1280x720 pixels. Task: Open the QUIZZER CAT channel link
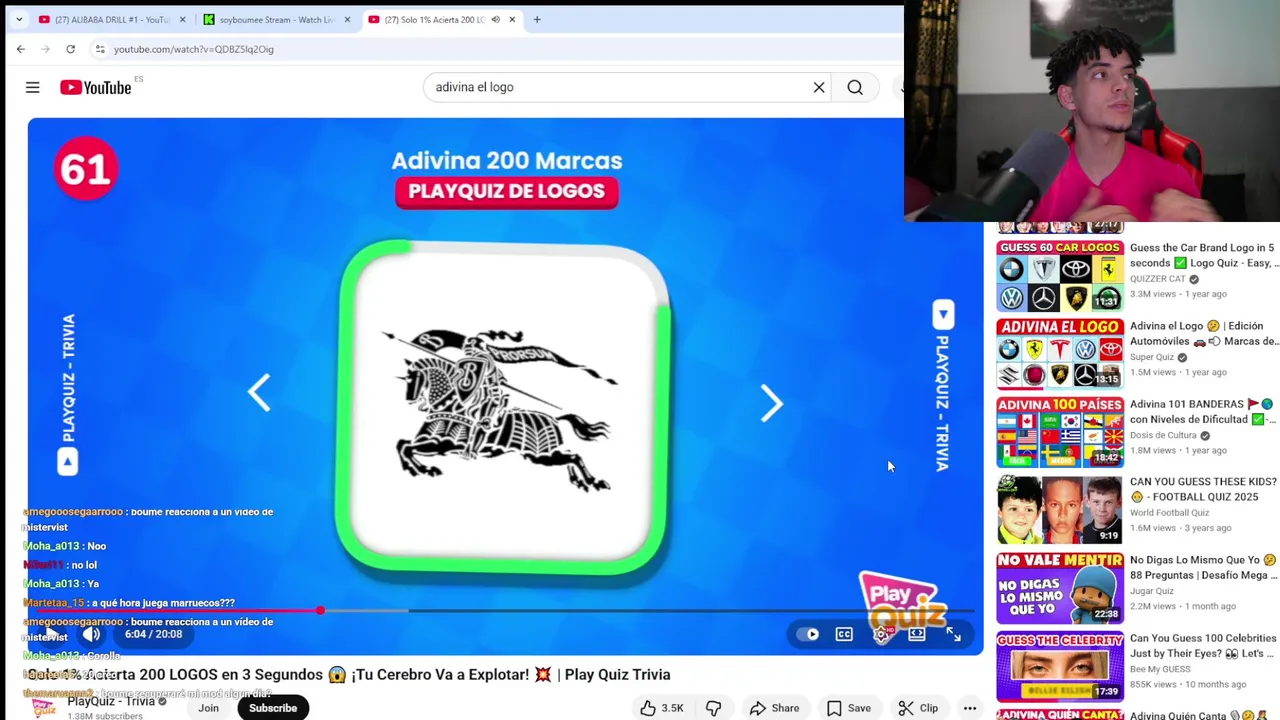(x=1158, y=279)
